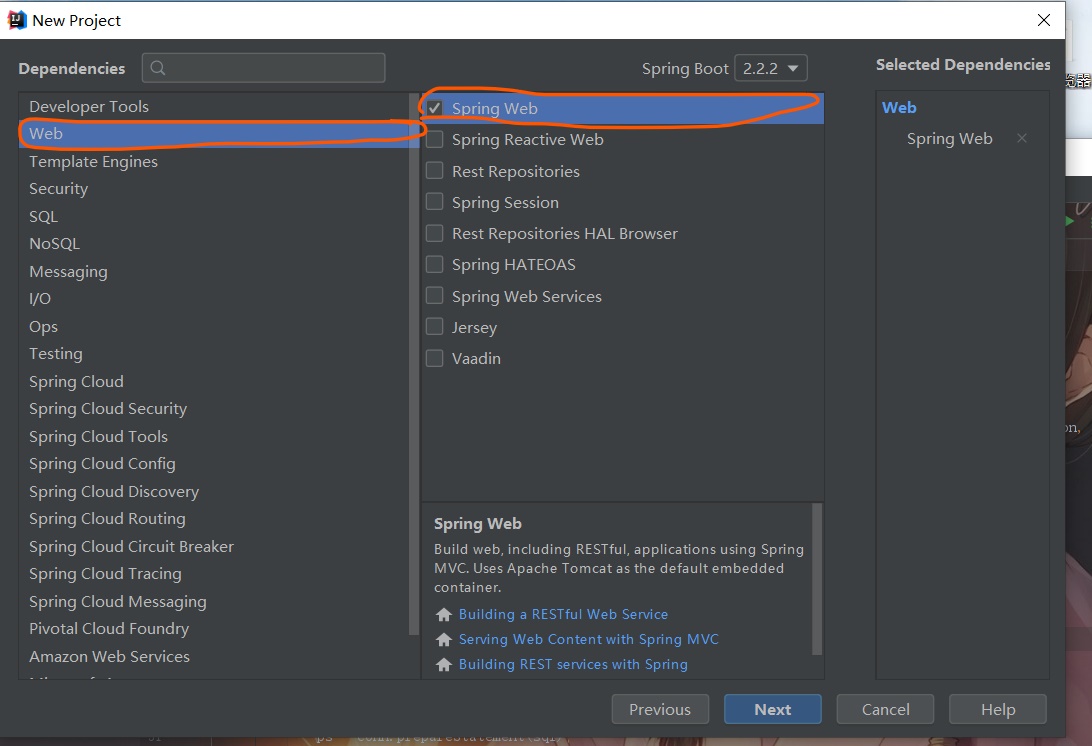The width and height of the screenshot is (1092, 746).
Task: Open Building a RESTful Web Service link
Action: tap(563, 614)
